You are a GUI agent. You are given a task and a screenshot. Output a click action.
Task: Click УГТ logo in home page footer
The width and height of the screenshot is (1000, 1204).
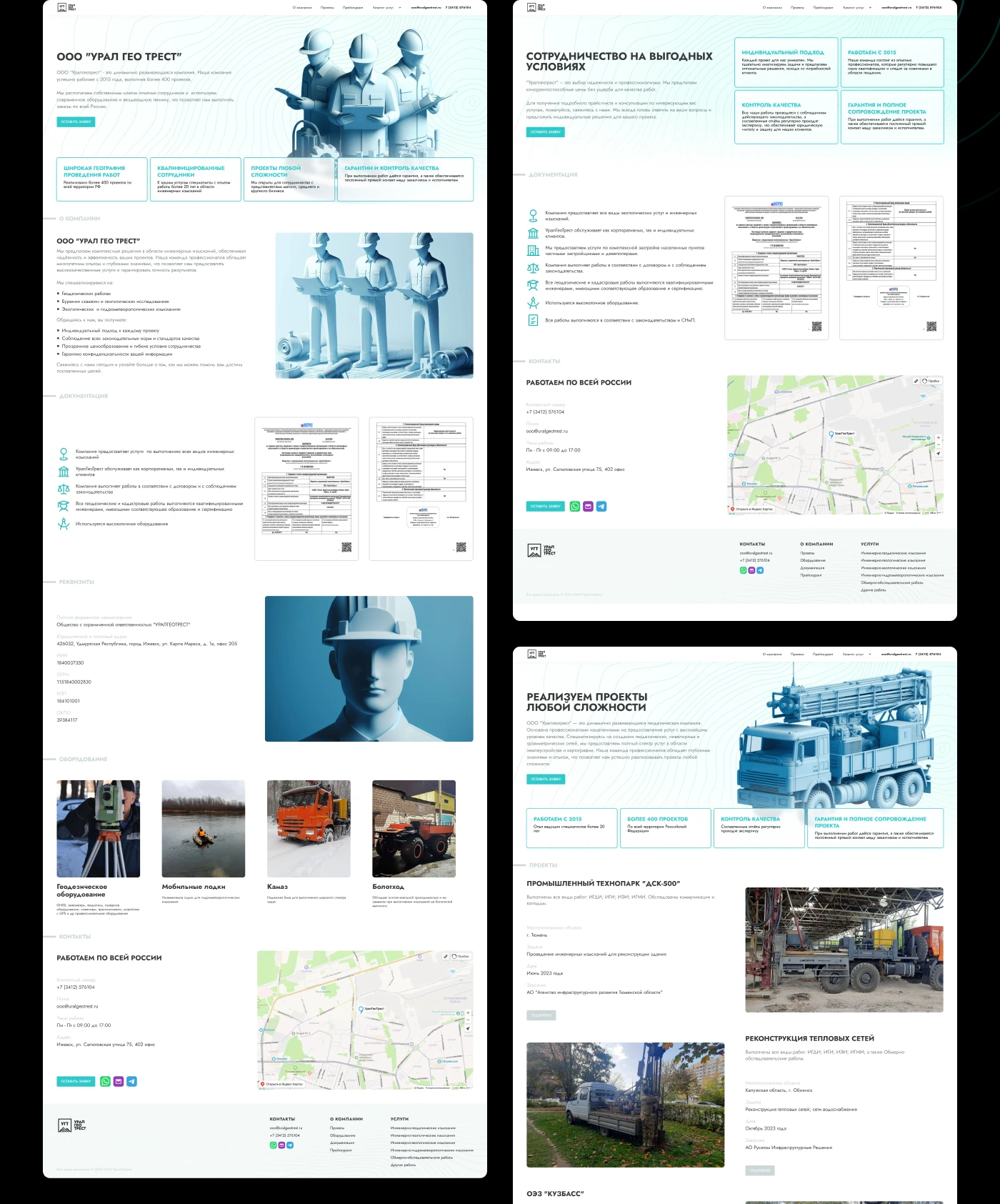[71, 1125]
